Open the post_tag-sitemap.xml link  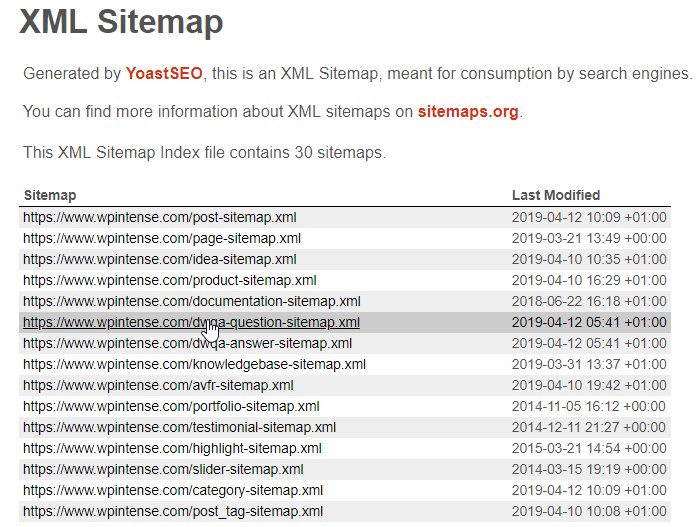[173, 511]
